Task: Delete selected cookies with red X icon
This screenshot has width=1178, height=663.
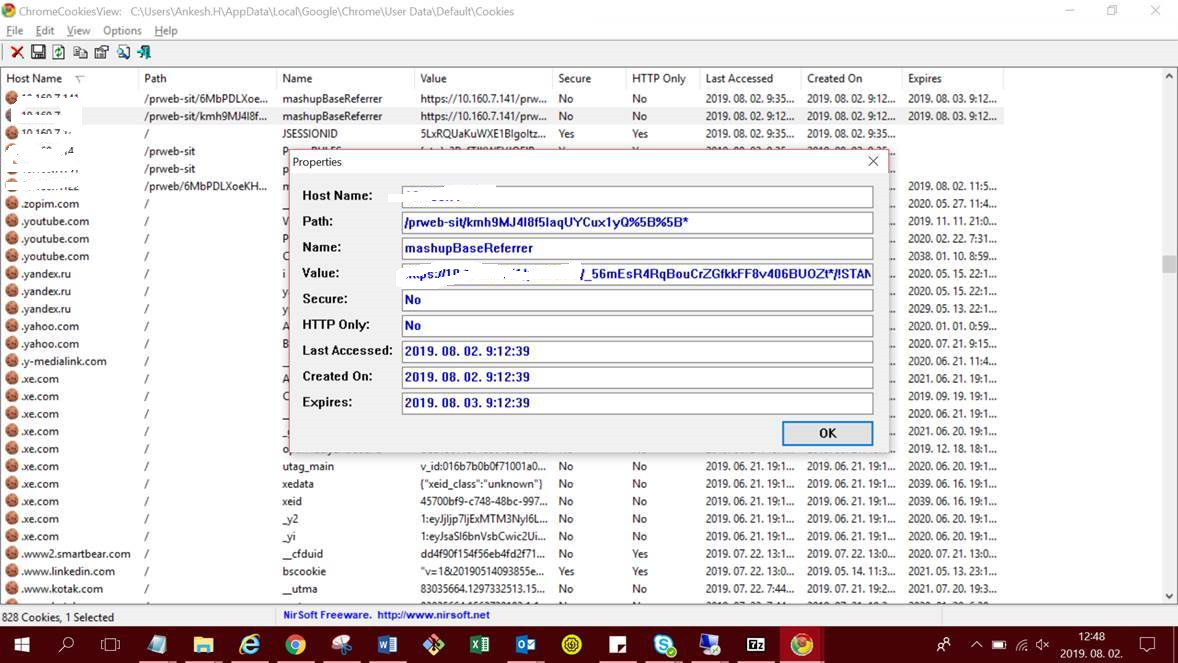Action: (x=17, y=52)
